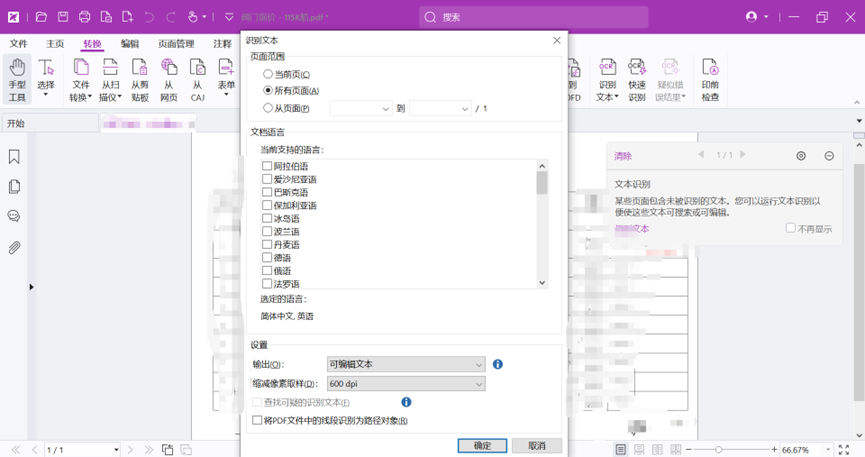Click the Cancel button in dialog

pyautogui.click(x=537, y=446)
